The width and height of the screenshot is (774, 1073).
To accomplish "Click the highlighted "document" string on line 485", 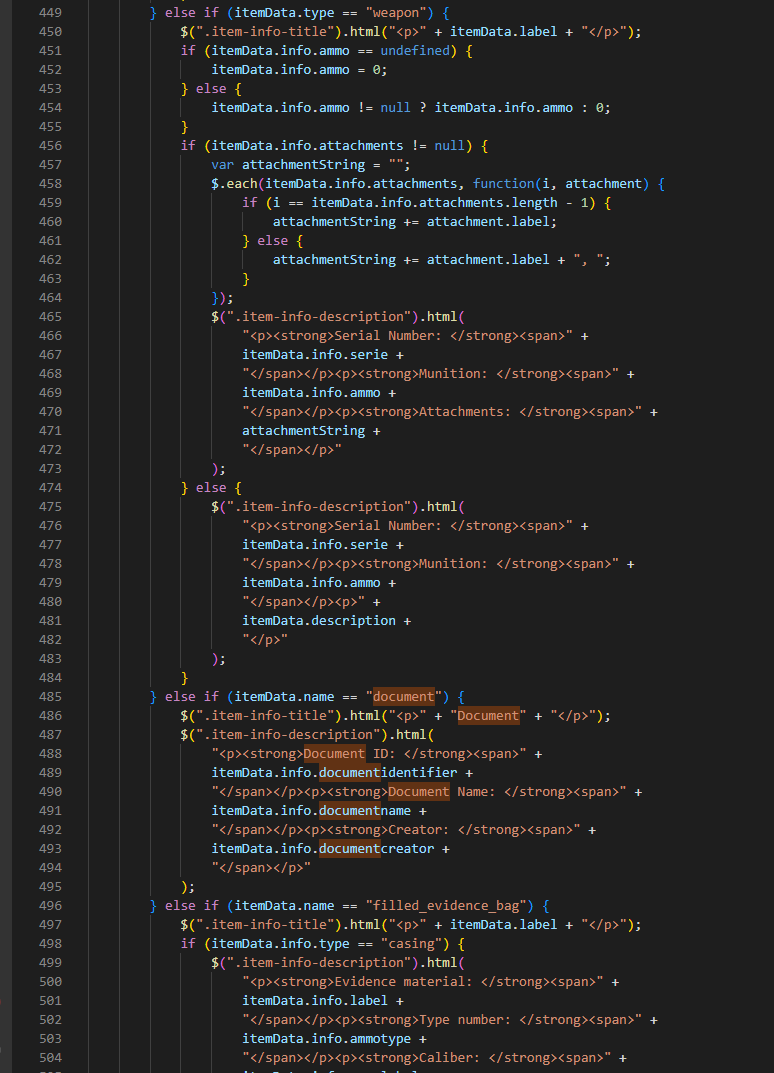I will coord(403,697).
